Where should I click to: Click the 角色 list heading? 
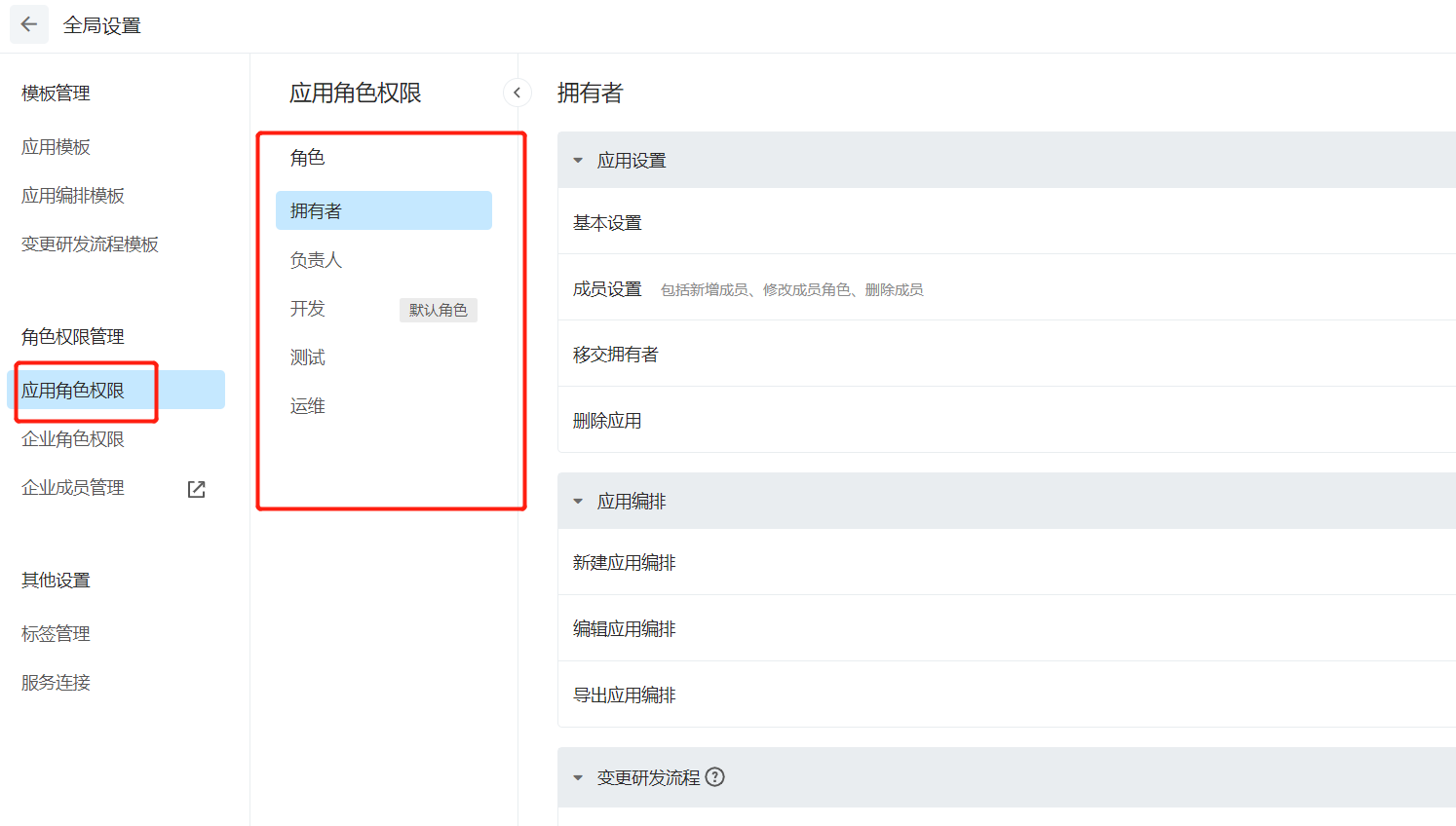click(x=307, y=158)
